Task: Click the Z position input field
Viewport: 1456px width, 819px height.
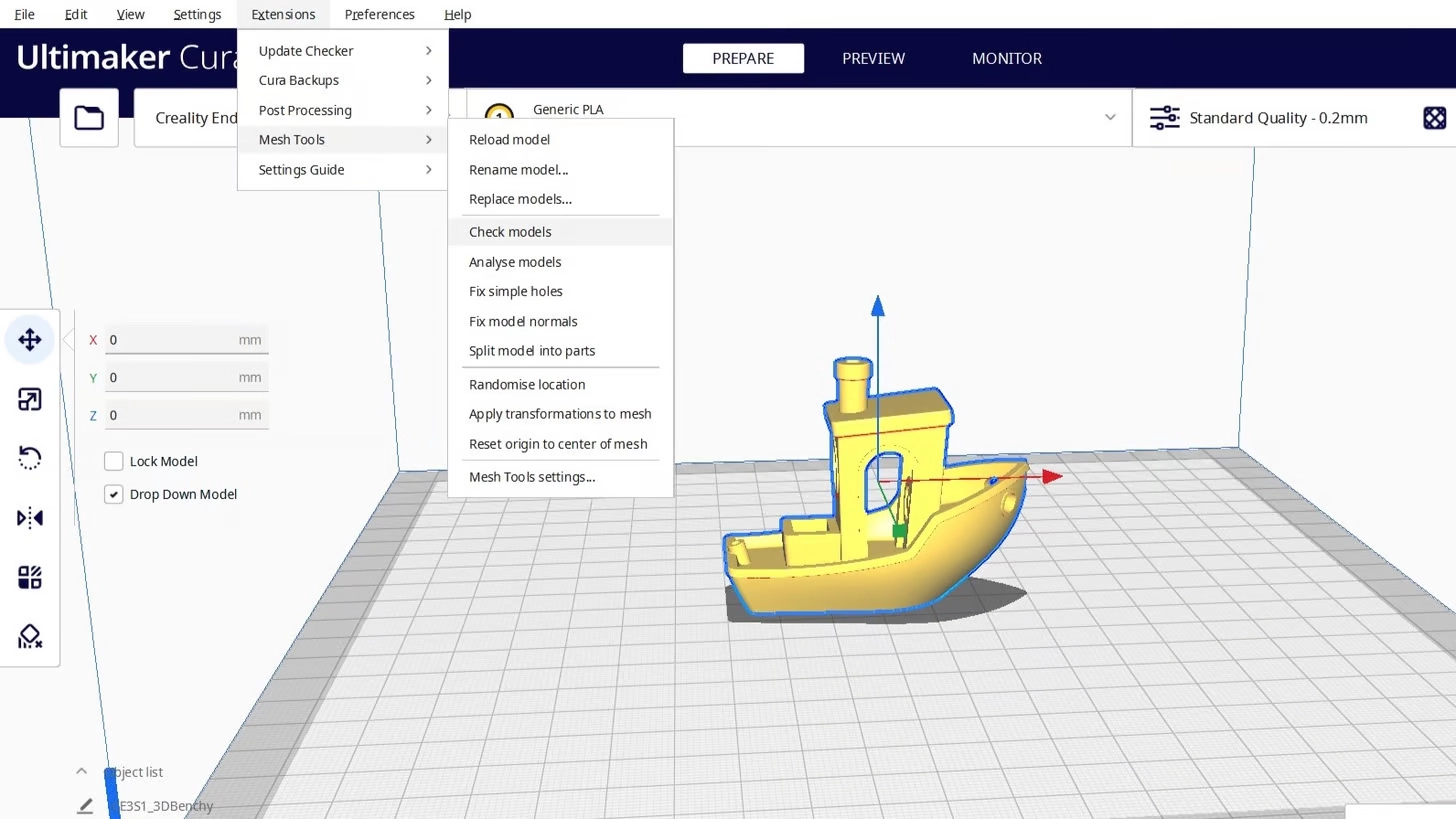Action: [186, 415]
